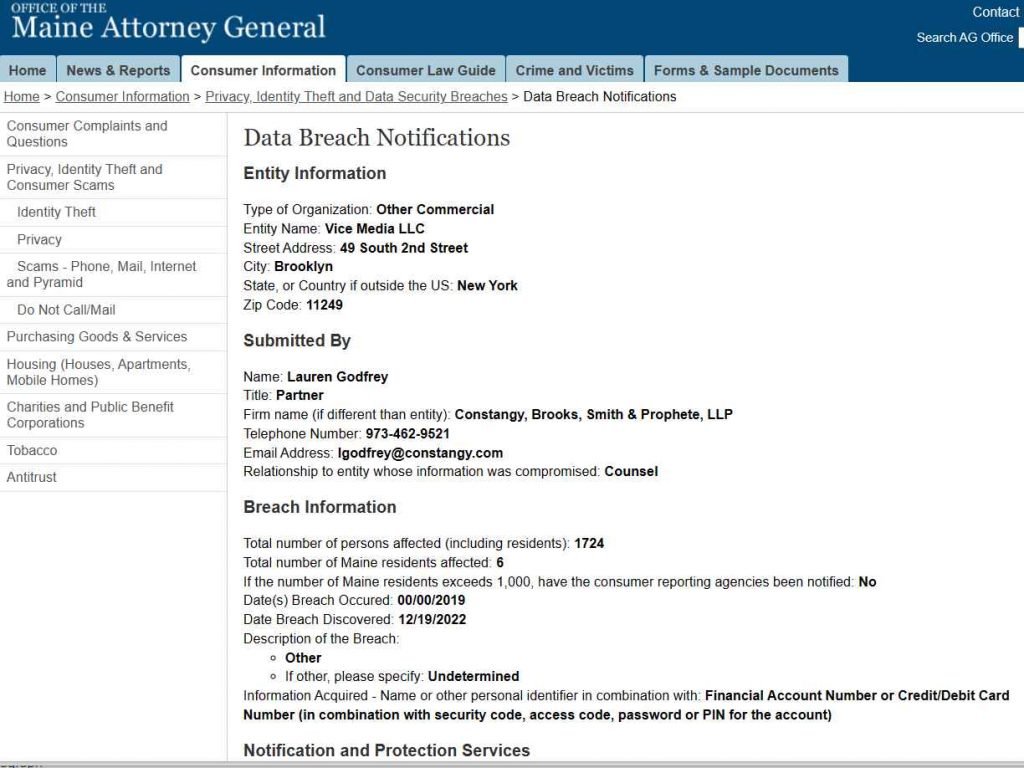The height and width of the screenshot is (768, 1024).
Task: Click the Search AG Office label
Action: [965, 37]
